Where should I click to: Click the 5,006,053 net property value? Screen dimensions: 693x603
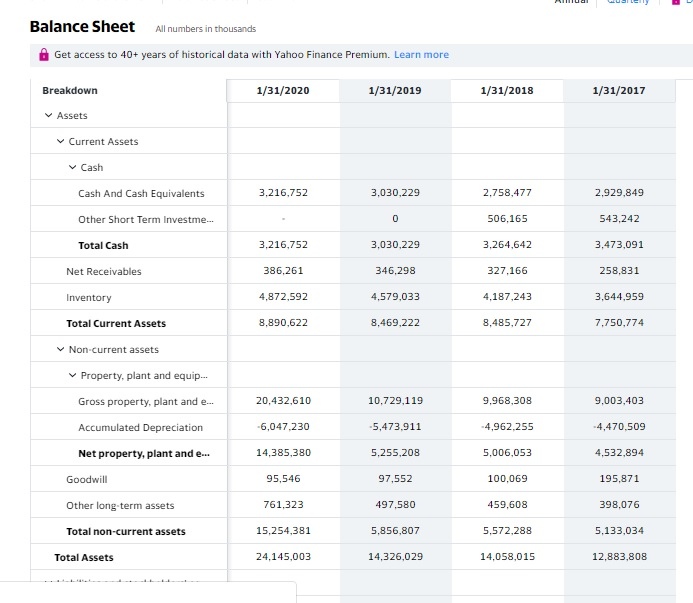click(x=507, y=453)
